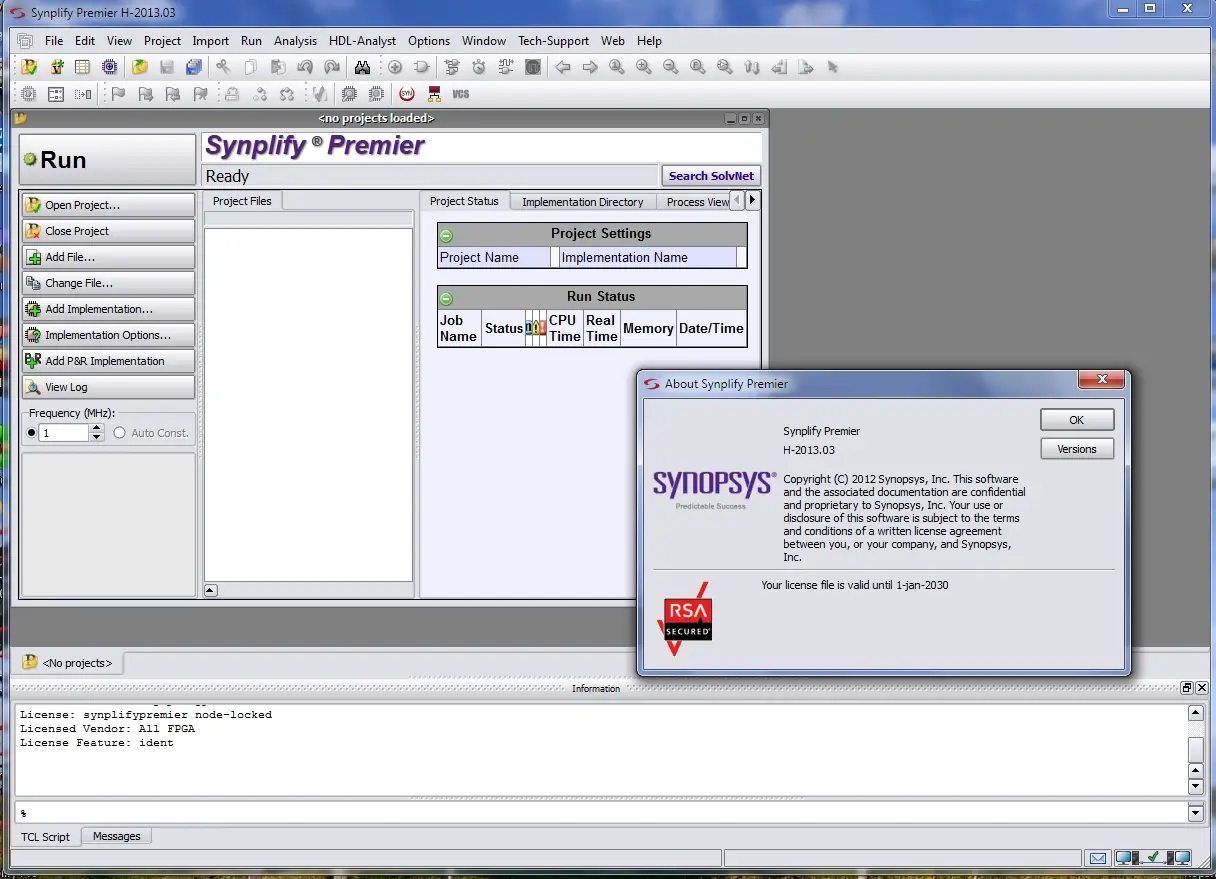Screen dimensions: 1216x879
Task: Click the open project folder toolbar icon
Action: click(x=140, y=68)
